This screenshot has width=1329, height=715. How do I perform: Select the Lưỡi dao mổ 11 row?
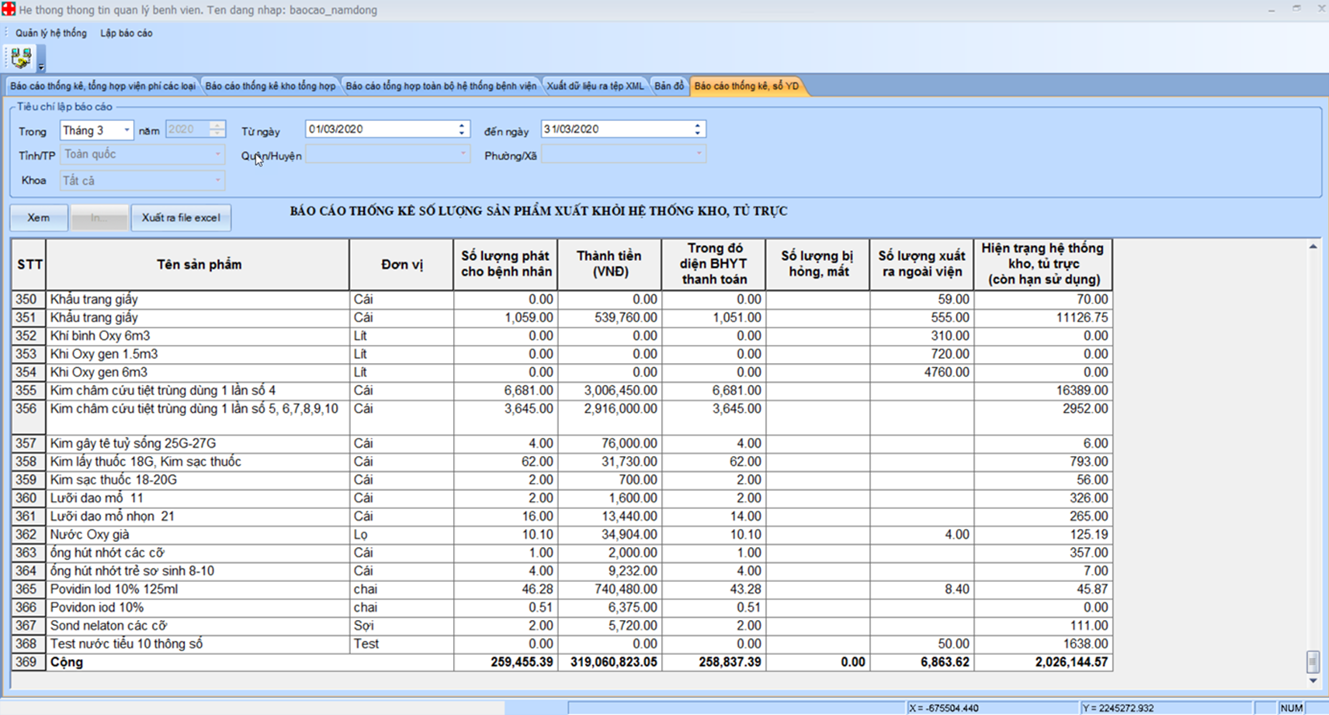click(562, 498)
